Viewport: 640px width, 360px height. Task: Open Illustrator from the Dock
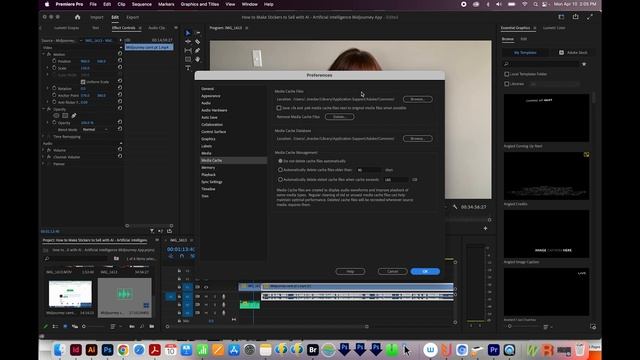point(91,350)
